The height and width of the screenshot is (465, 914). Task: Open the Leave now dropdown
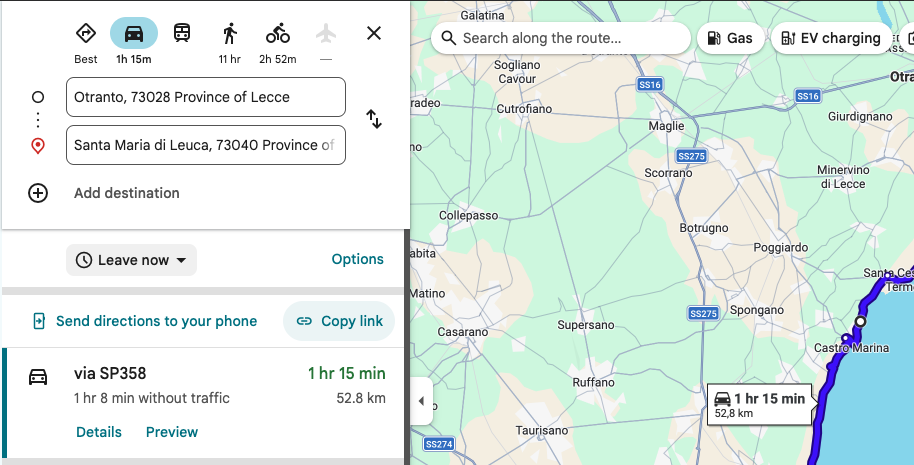(x=131, y=260)
